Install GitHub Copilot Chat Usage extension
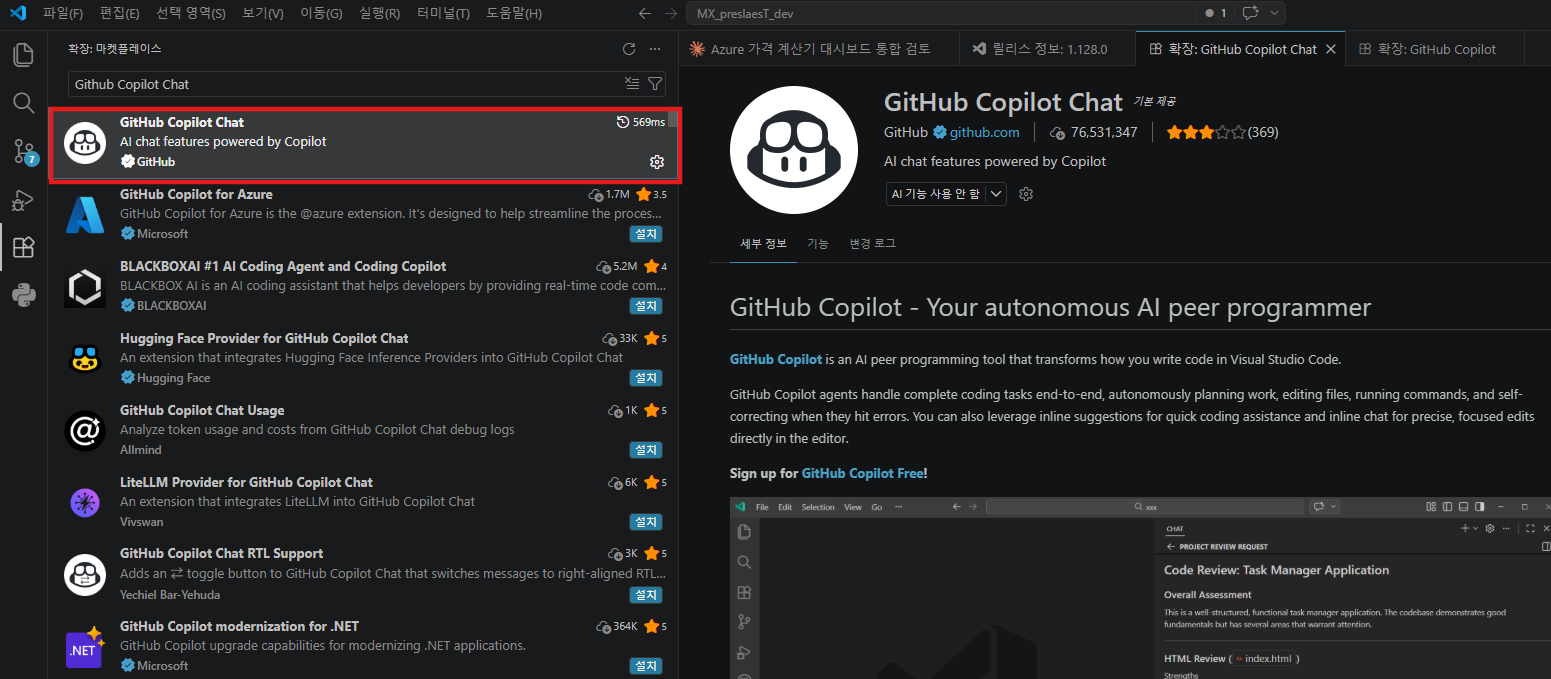 [646, 450]
